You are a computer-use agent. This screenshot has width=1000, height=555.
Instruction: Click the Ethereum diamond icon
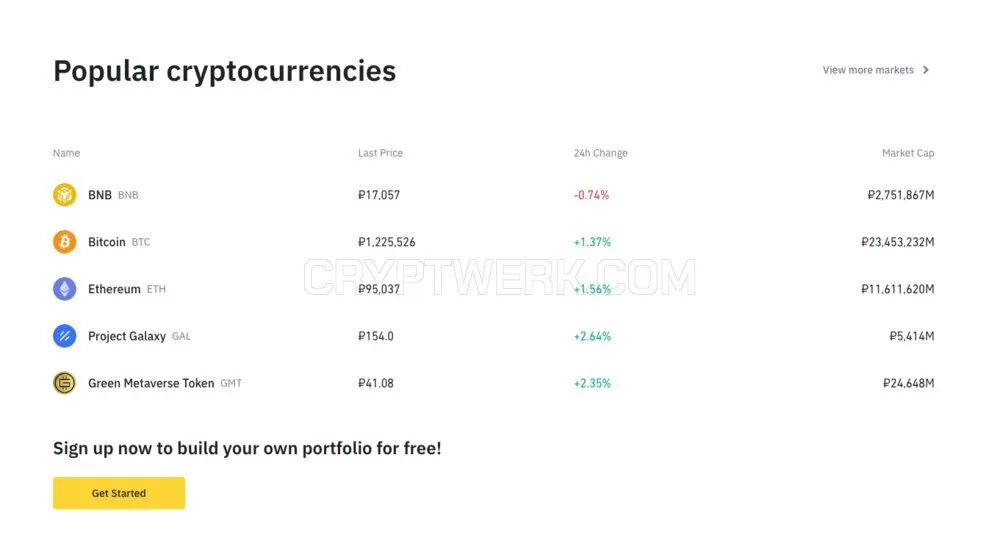click(x=64, y=289)
